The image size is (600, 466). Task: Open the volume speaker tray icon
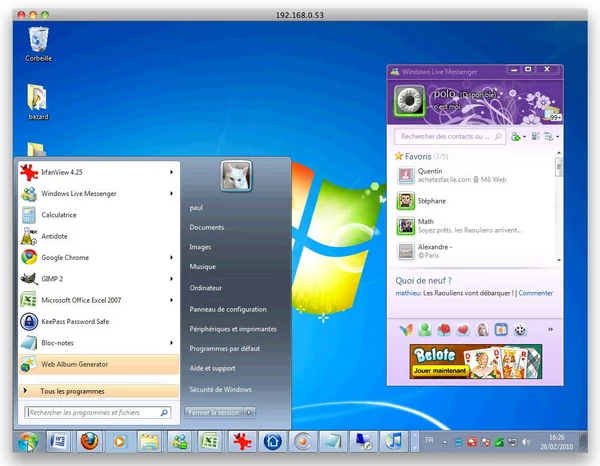pos(526,442)
